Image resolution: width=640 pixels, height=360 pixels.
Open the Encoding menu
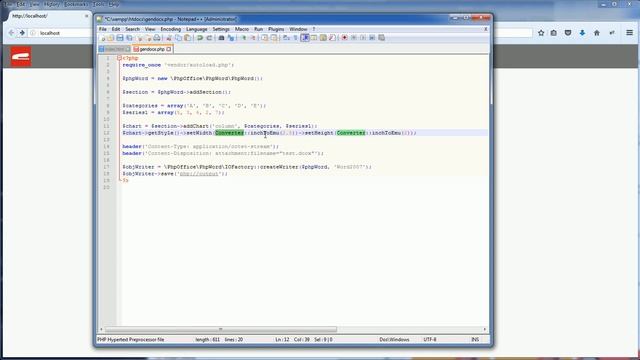tap(171, 29)
